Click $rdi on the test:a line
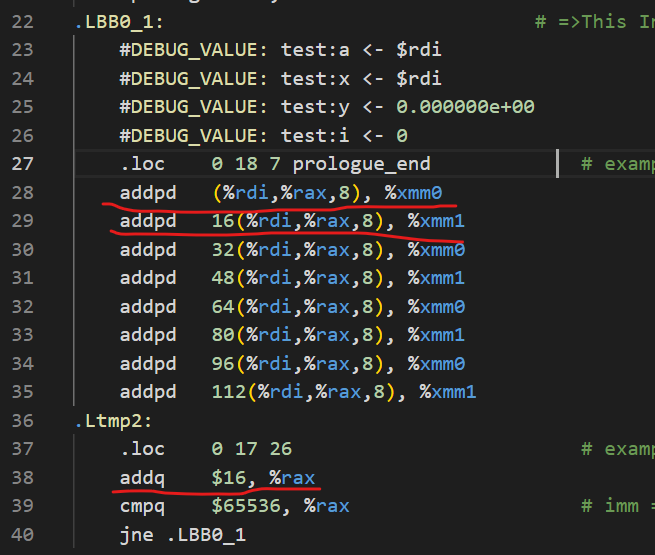Viewport: 655px width, 555px height. [419, 50]
